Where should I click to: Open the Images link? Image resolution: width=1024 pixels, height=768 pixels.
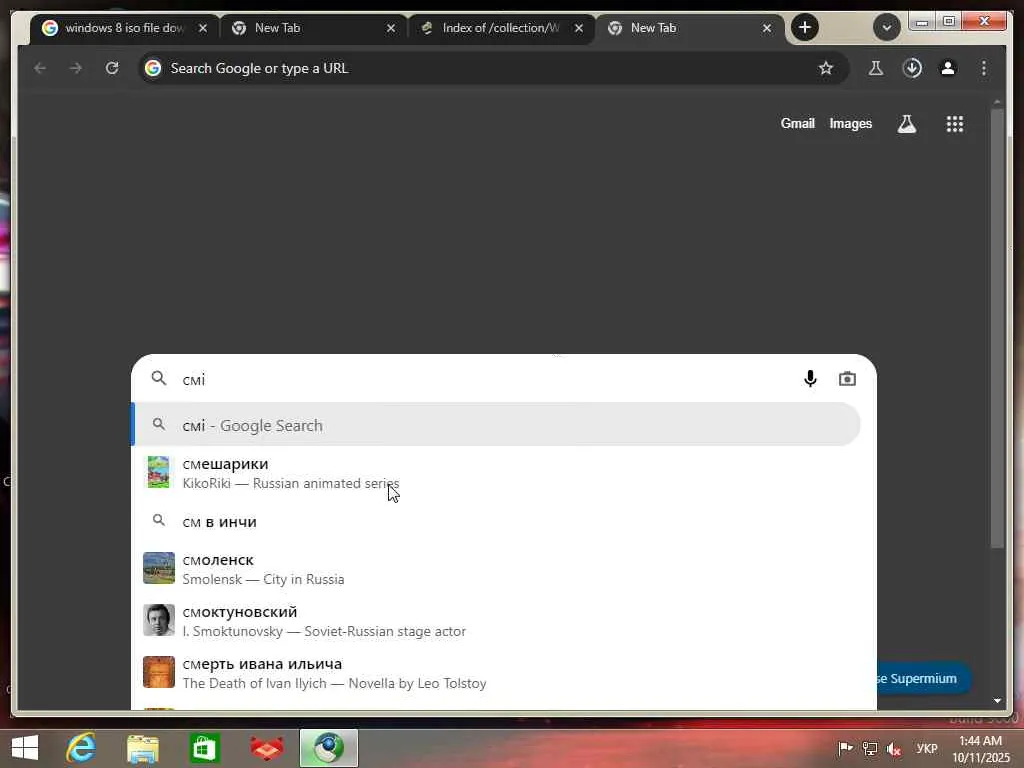click(x=850, y=123)
